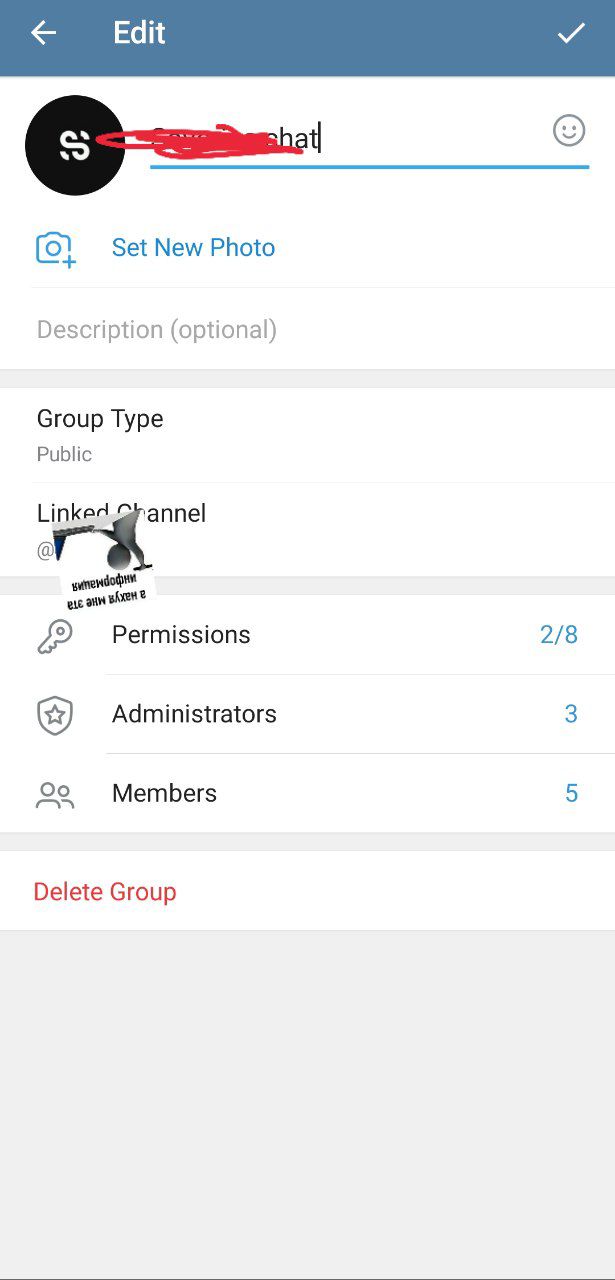615x1280 pixels.
Task: Focus the group name text field
Action: click(x=348, y=139)
